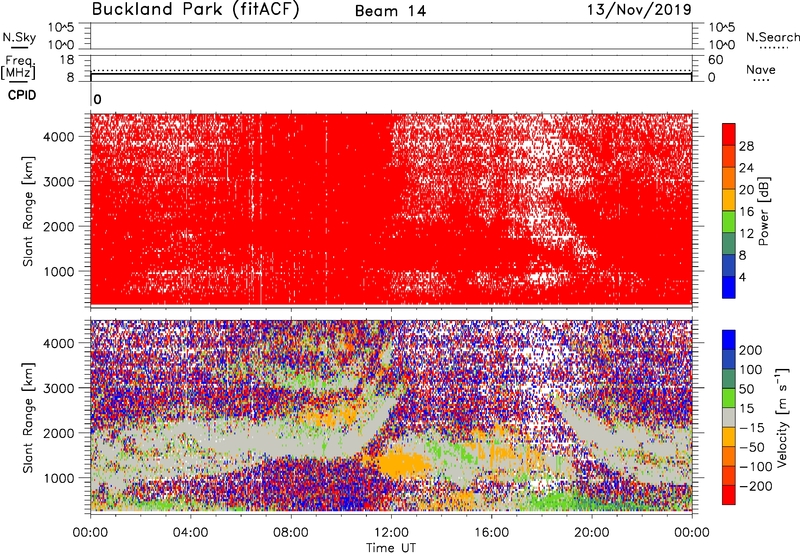Click the 16:00 time tick label
Screen dimensions: 800x554
coord(491,533)
